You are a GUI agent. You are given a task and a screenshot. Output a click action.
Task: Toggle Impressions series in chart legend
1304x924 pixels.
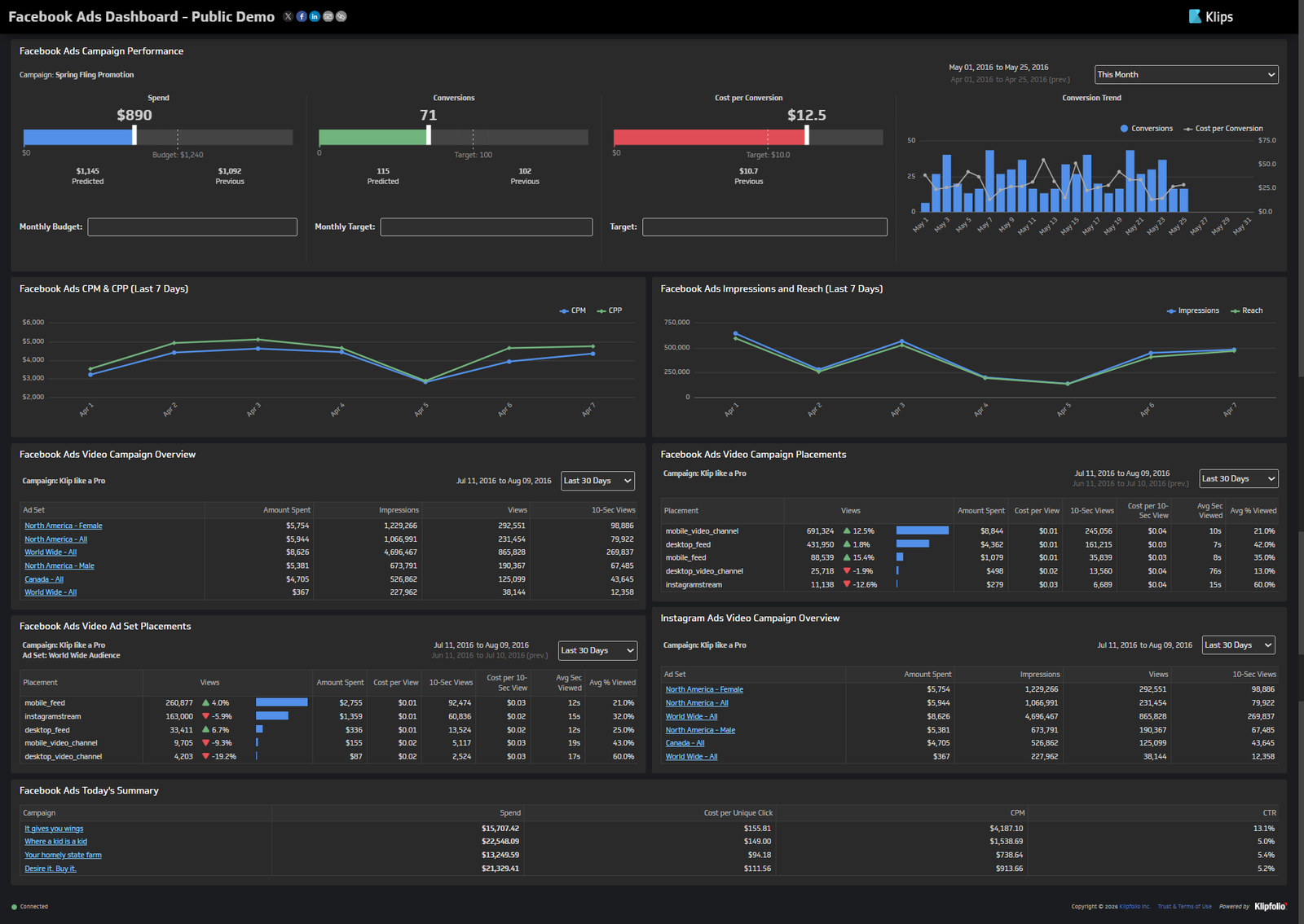pyautogui.click(x=1192, y=310)
